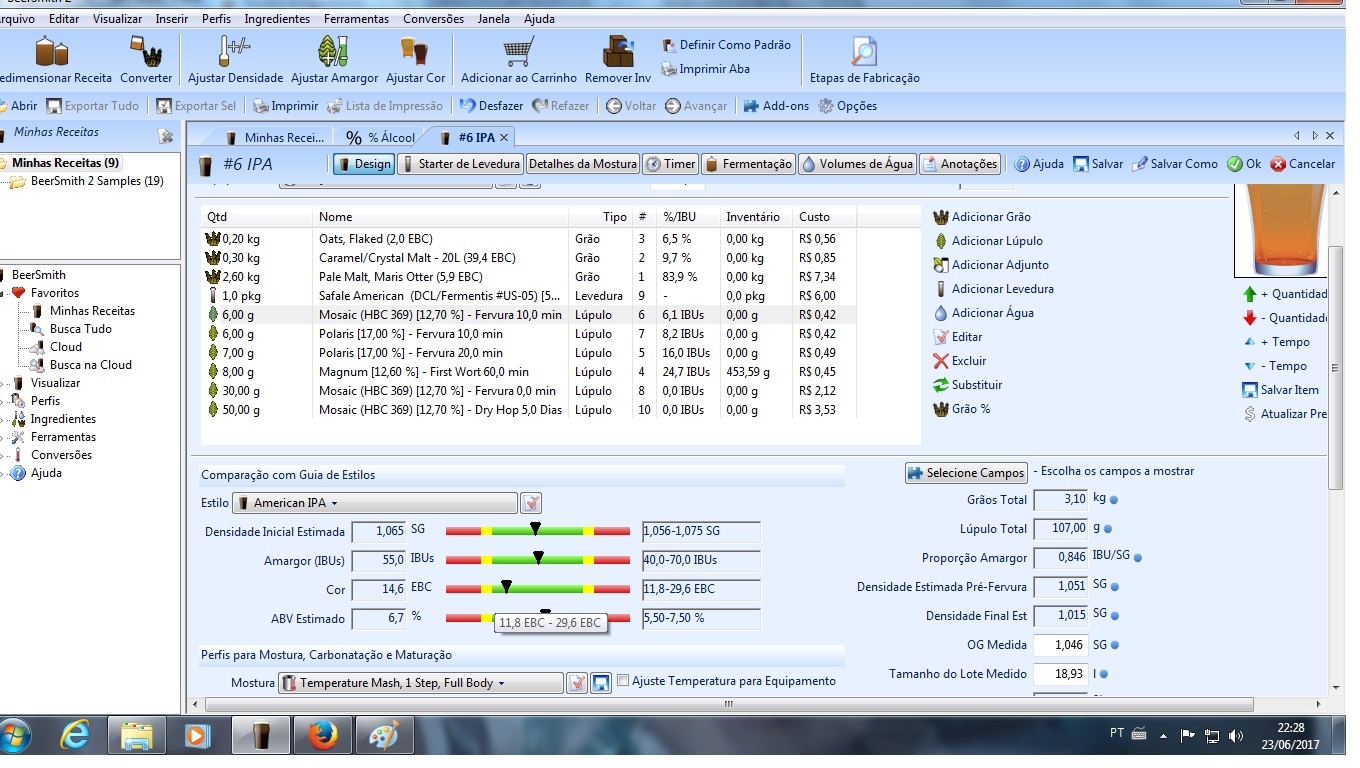Click Cancelar in the recipe bar
The width and height of the screenshot is (1360, 768).
pyautogui.click(x=1302, y=164)
